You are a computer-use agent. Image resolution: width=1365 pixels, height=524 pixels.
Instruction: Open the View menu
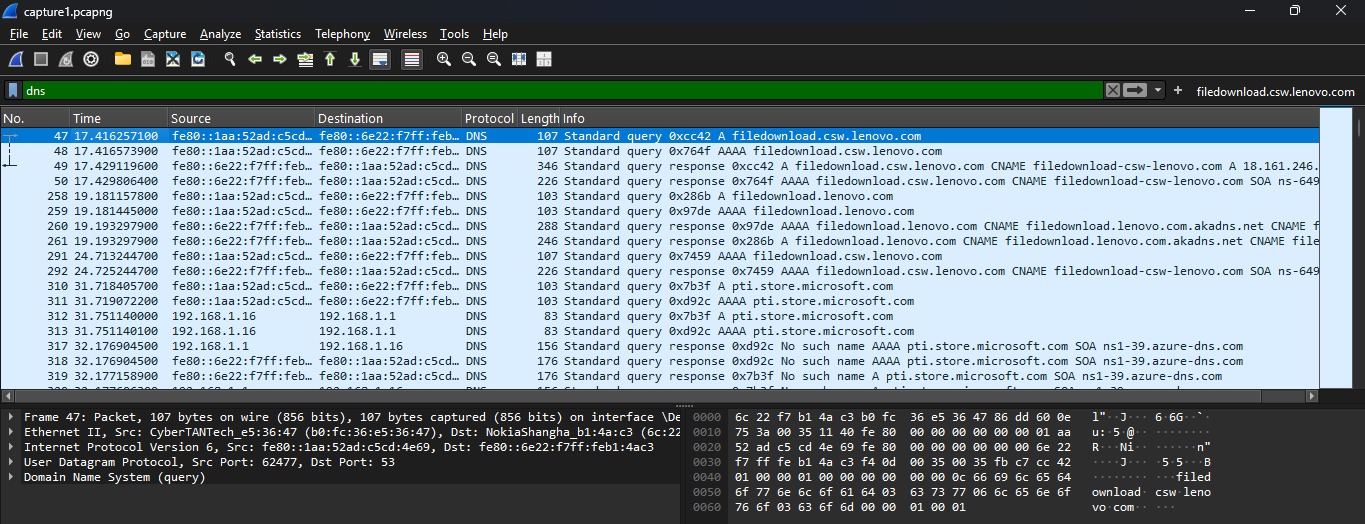[88, 34]
